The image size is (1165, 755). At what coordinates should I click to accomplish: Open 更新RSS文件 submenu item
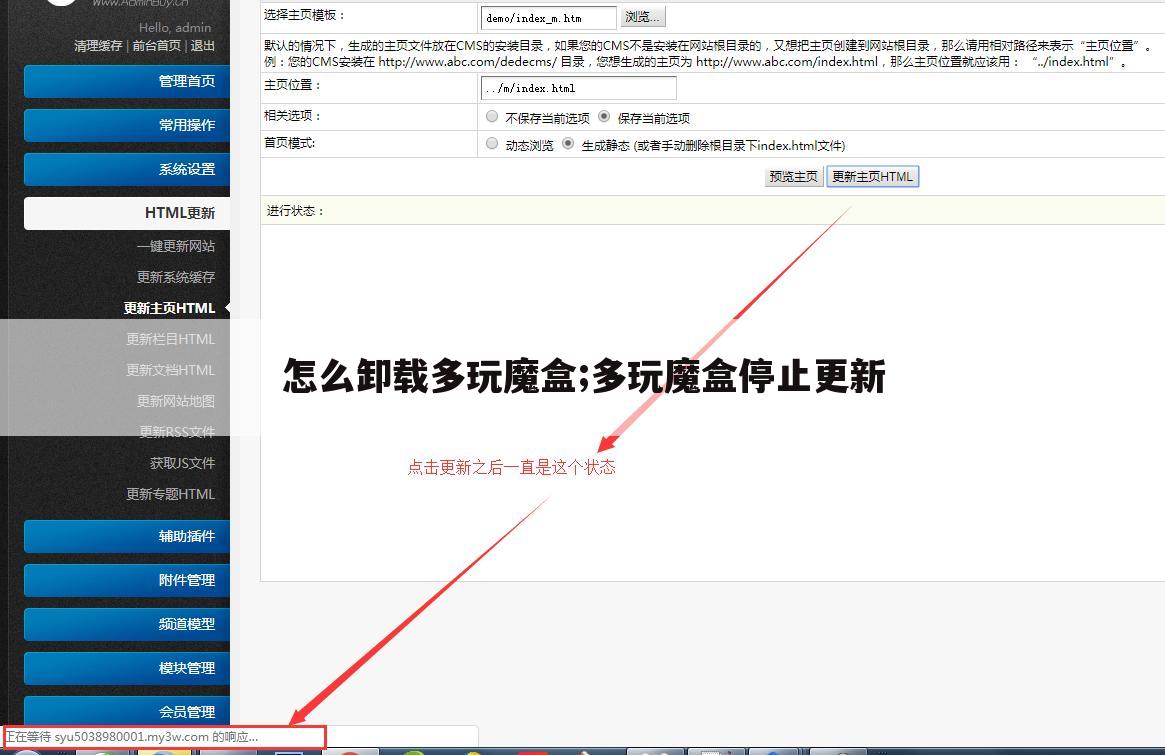(177, 432)
